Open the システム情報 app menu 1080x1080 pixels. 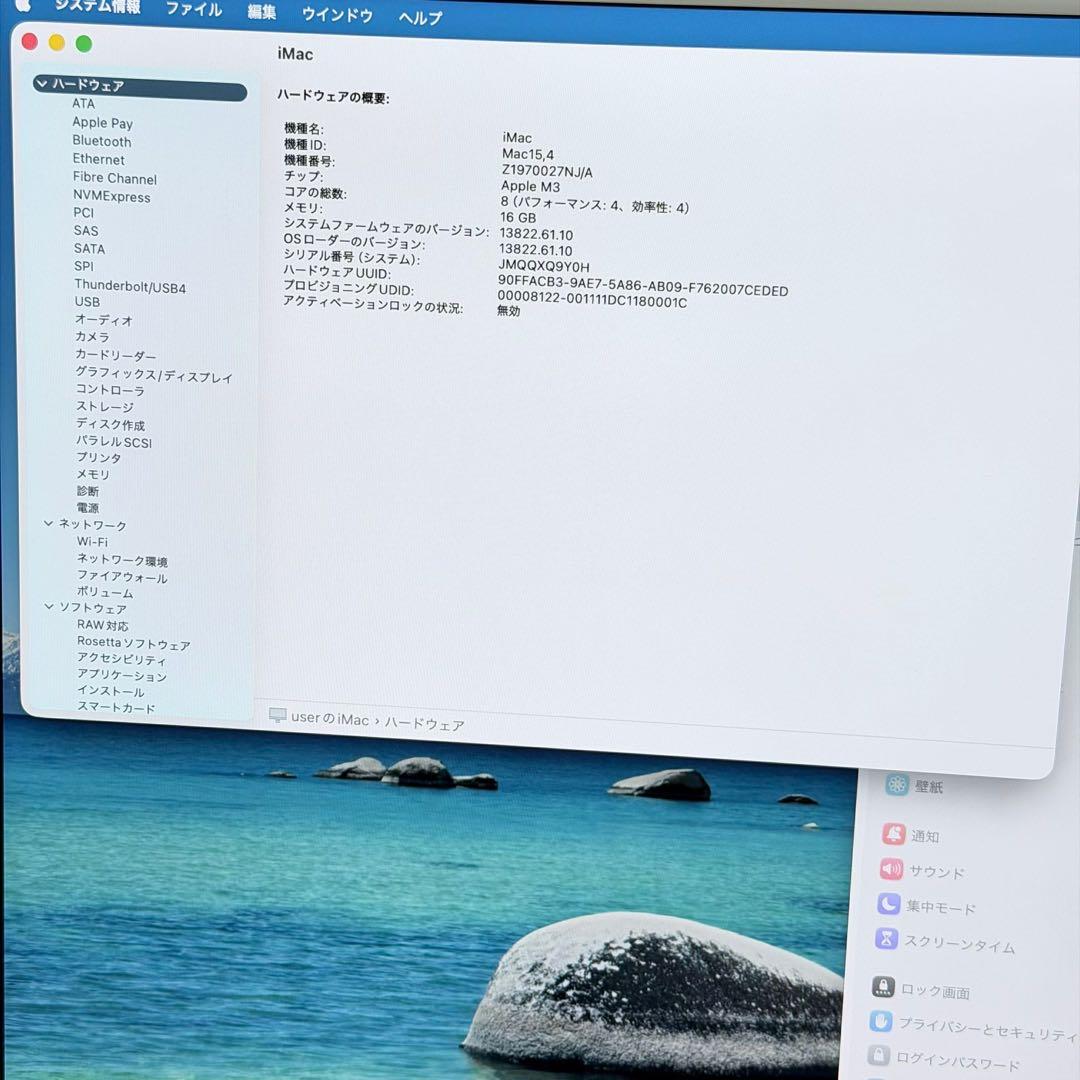coord(97,6)
